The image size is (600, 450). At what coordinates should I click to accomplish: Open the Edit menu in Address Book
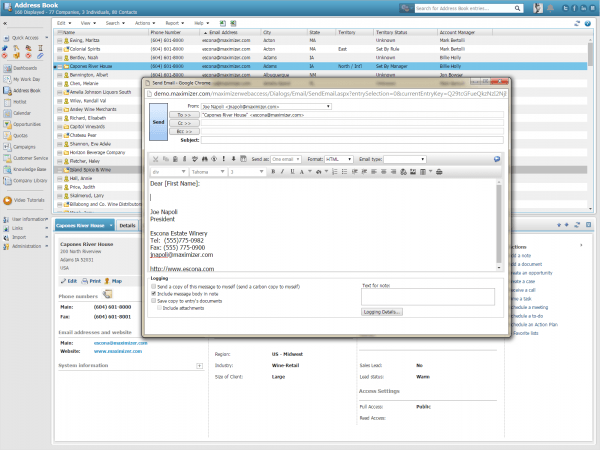[64, 23]
